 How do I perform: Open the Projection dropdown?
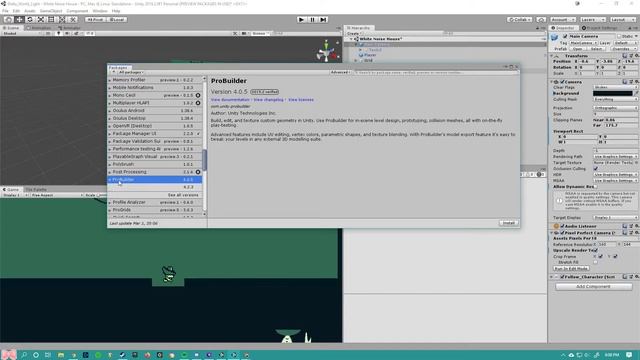(616, 108)
